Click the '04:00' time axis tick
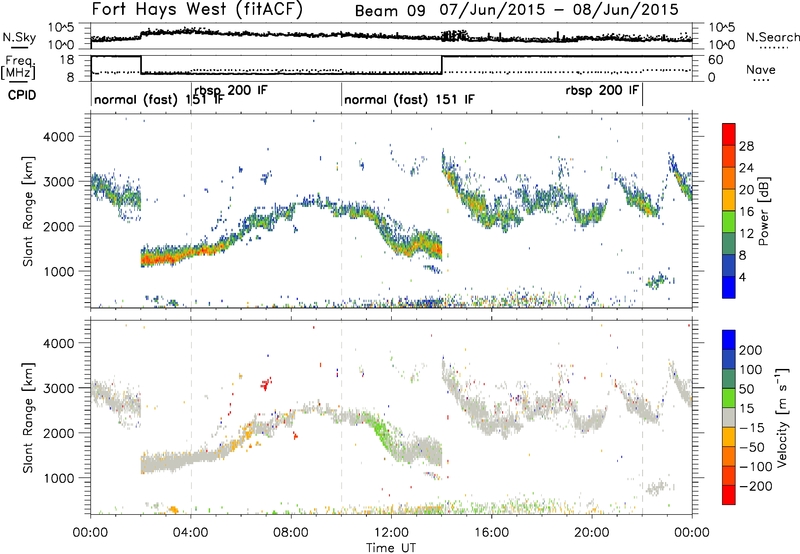Viewport: 800px width, 554px height. tap(190, 533)
